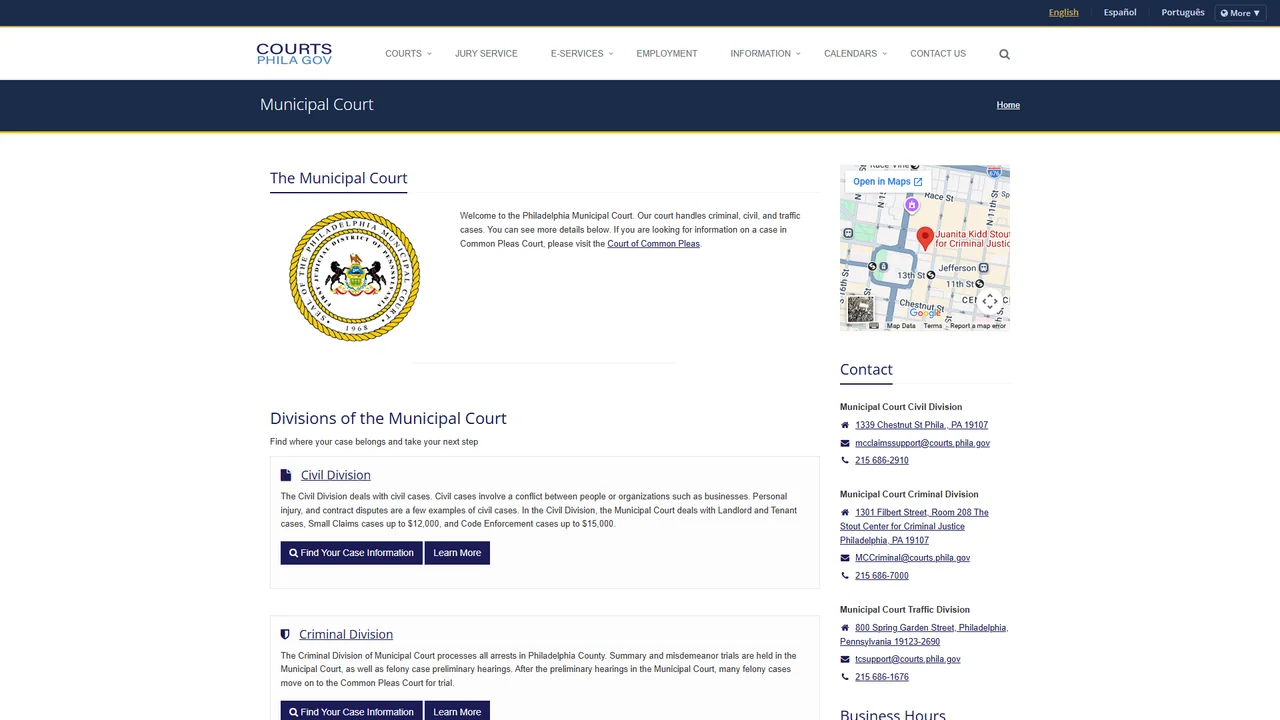
Task: Switch language to Português
Action: pos(1183,12)
